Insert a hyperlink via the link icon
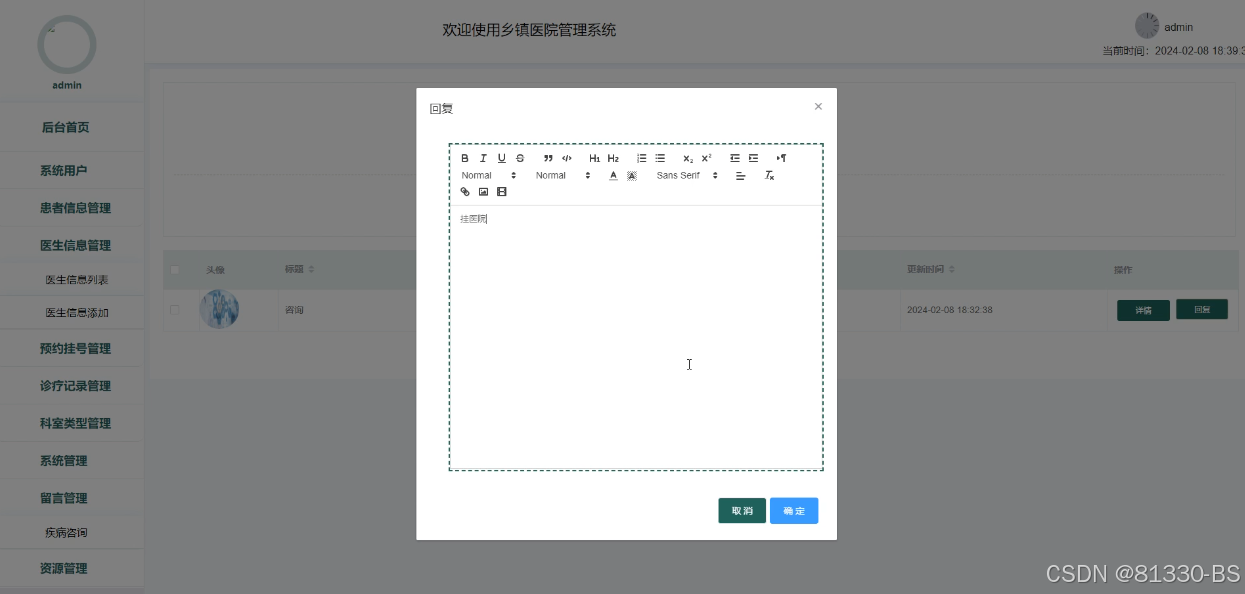The height and width of the screenshot is (594, 1245). click(465, 191)
